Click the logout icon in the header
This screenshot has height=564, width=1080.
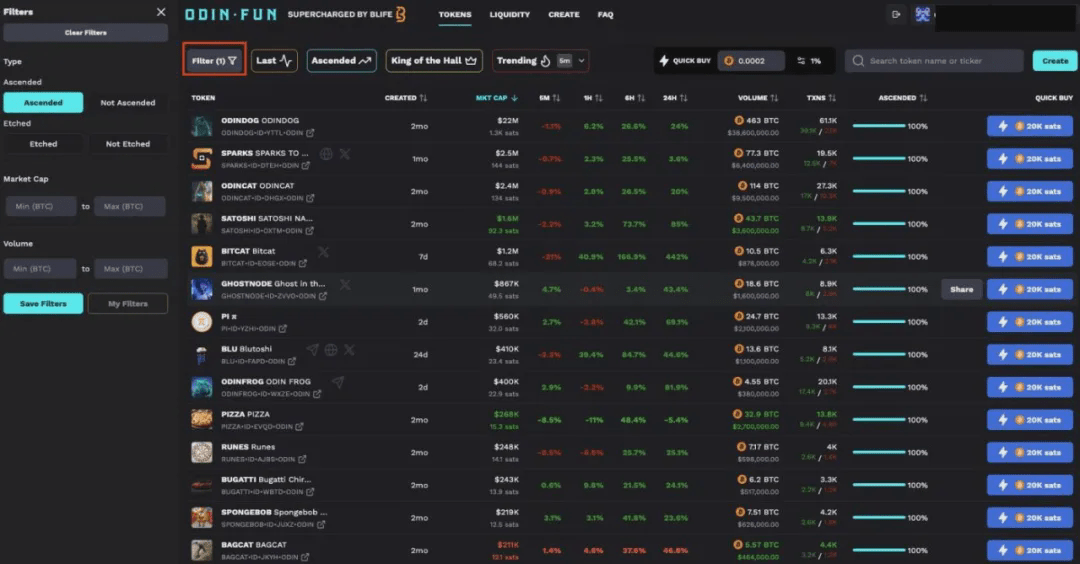click(x=896, y=14)
